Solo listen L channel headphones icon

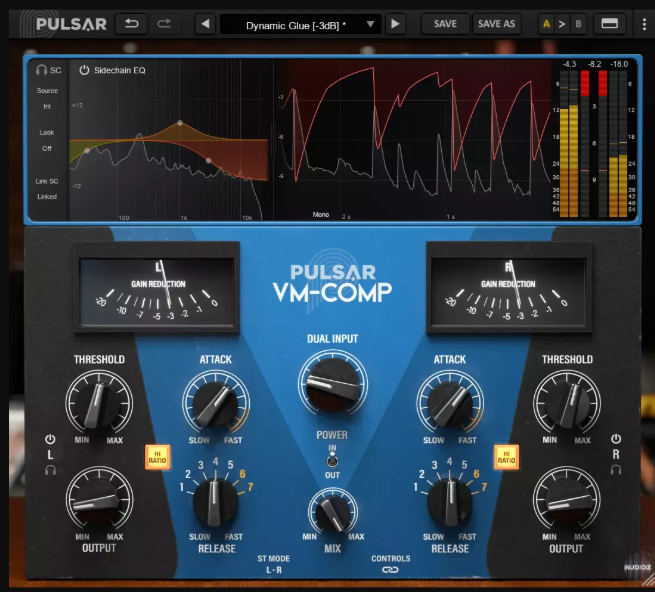50,470
